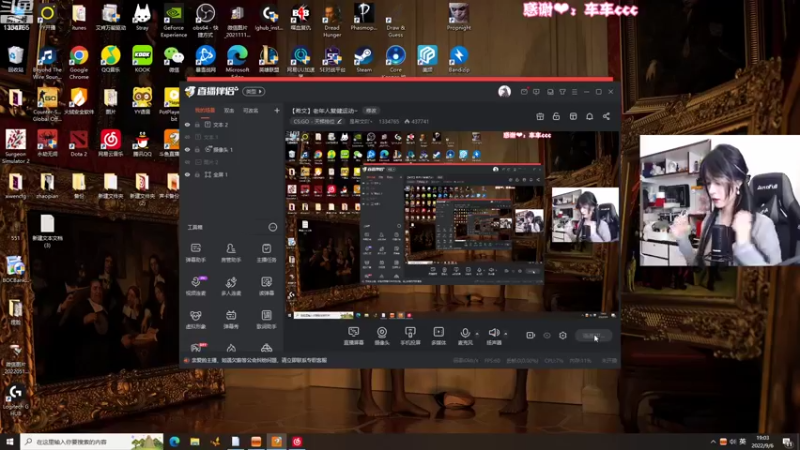Click the announcement notice in the status bar

[x=255, y=360]
